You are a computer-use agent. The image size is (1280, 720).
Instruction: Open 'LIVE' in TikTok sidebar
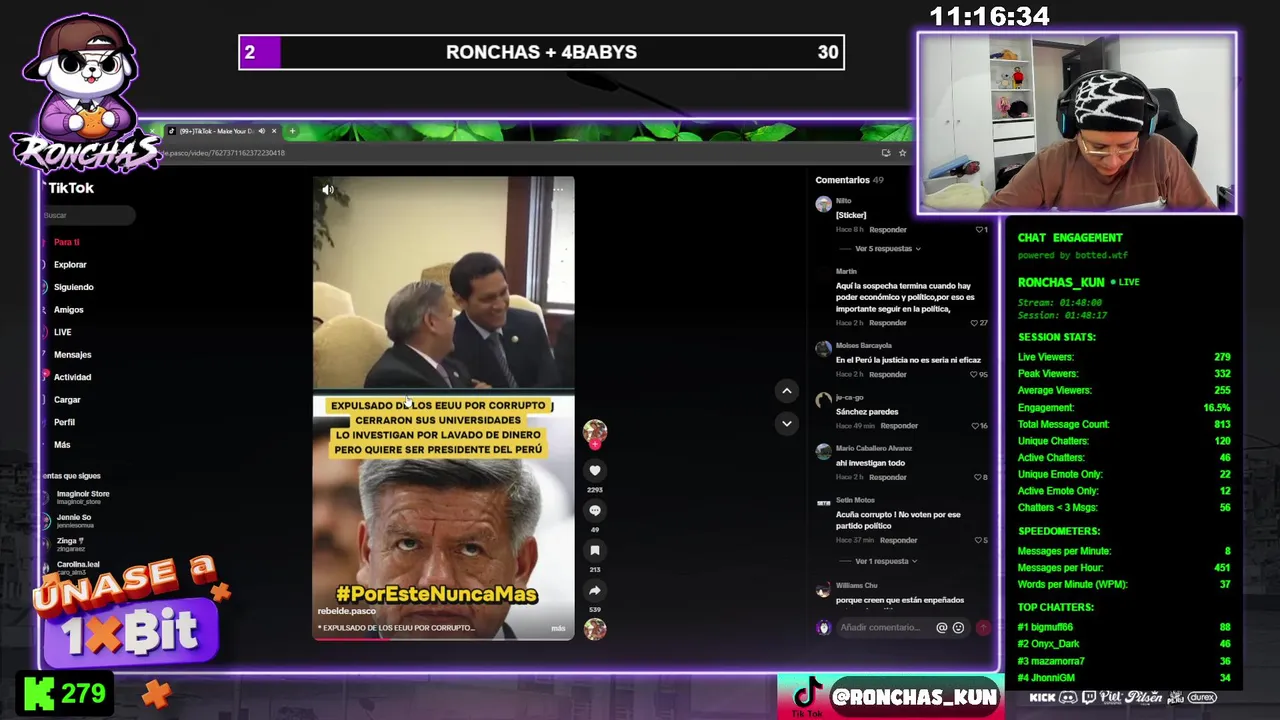62,332
